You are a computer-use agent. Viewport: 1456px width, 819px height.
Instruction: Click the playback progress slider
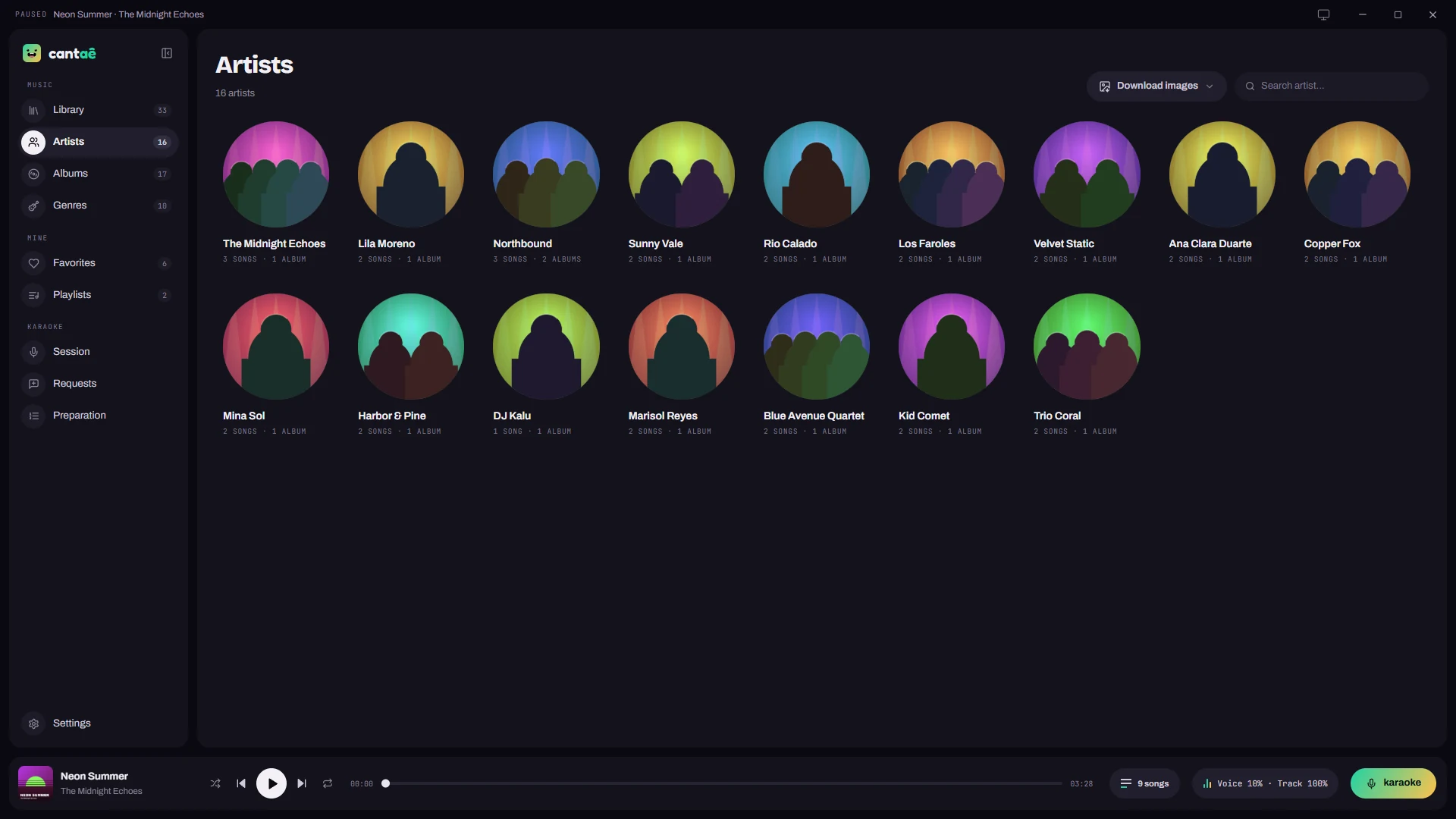(x=723, y=783)
